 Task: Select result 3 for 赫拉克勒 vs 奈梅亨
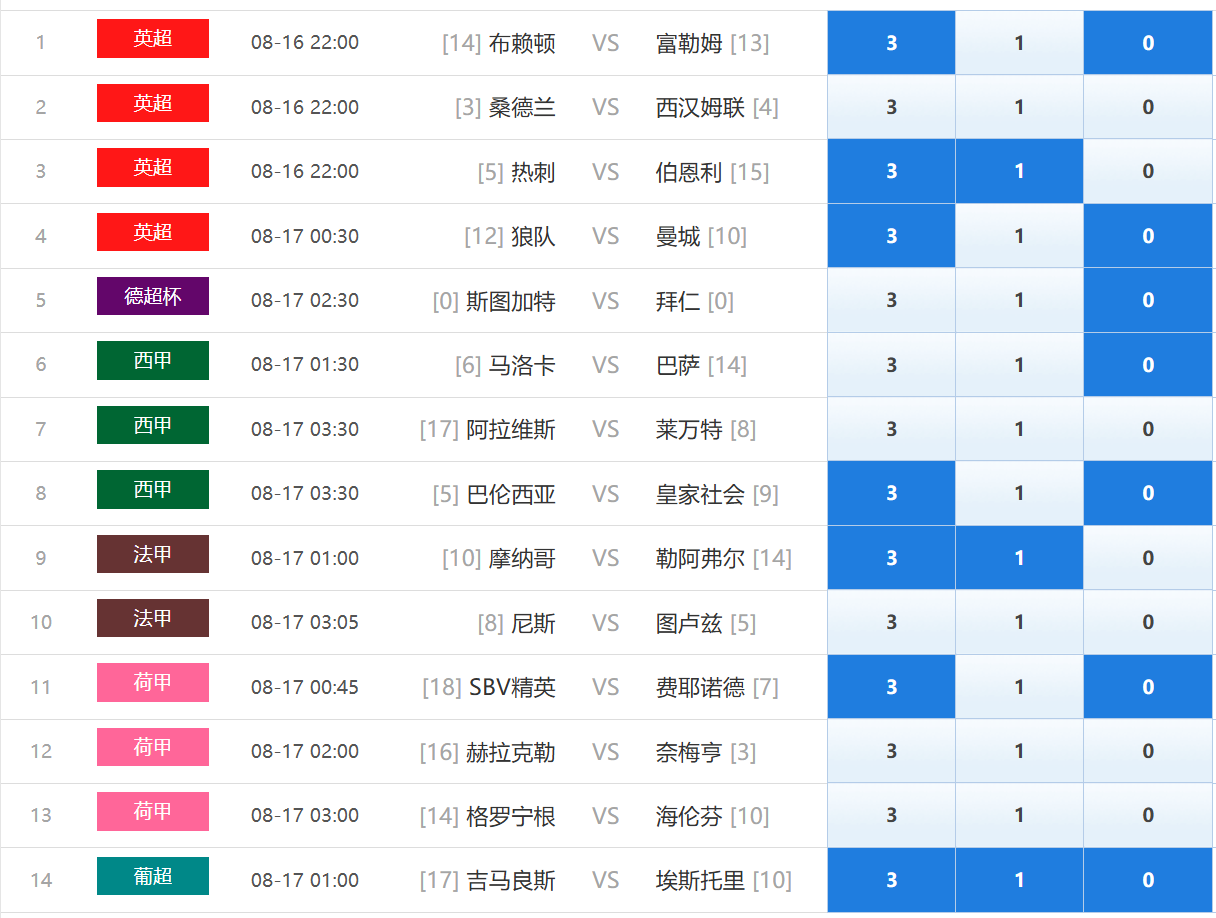tap(891, 752)
